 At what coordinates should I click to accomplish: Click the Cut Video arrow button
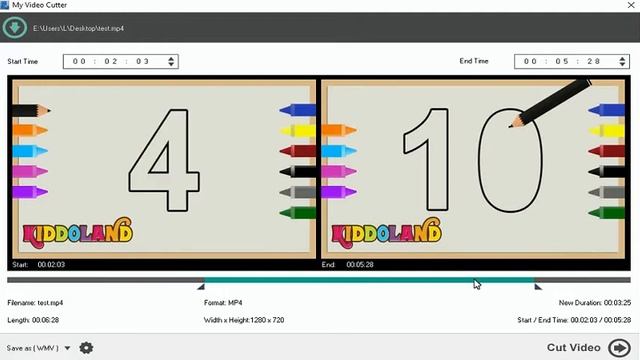click(x=619, y=348)
